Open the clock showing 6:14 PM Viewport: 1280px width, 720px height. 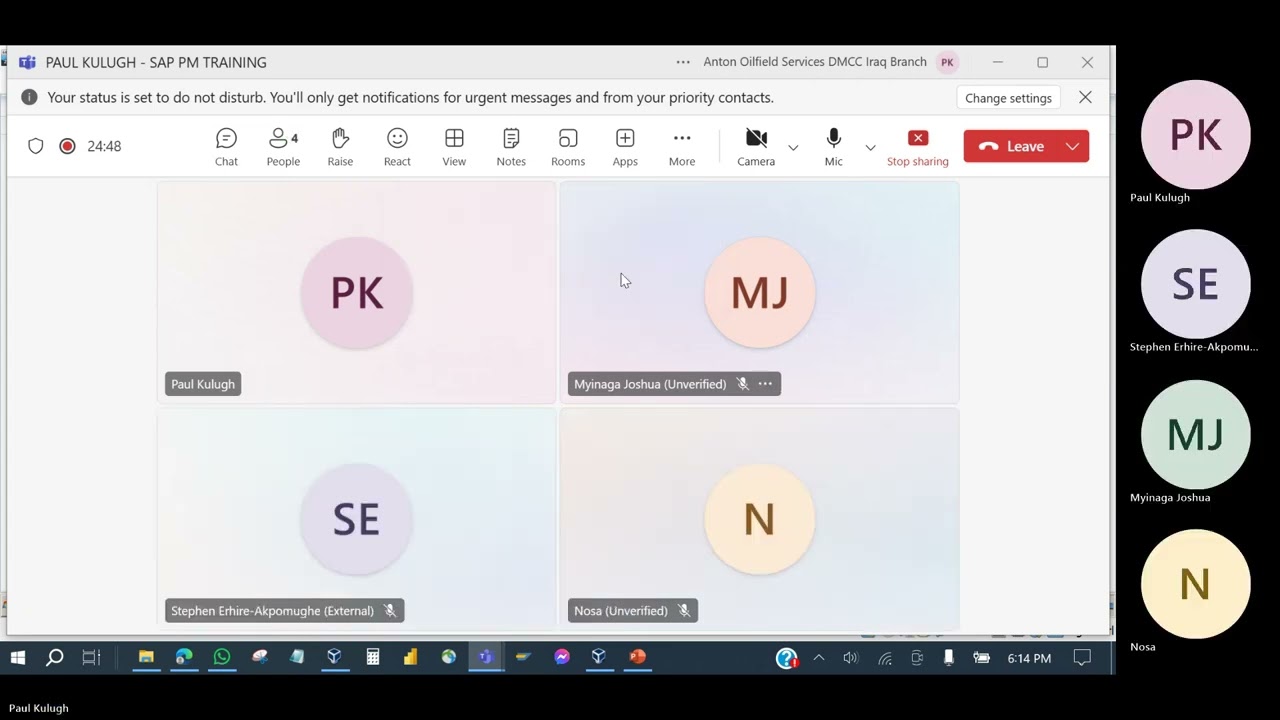coord(1029,658)
